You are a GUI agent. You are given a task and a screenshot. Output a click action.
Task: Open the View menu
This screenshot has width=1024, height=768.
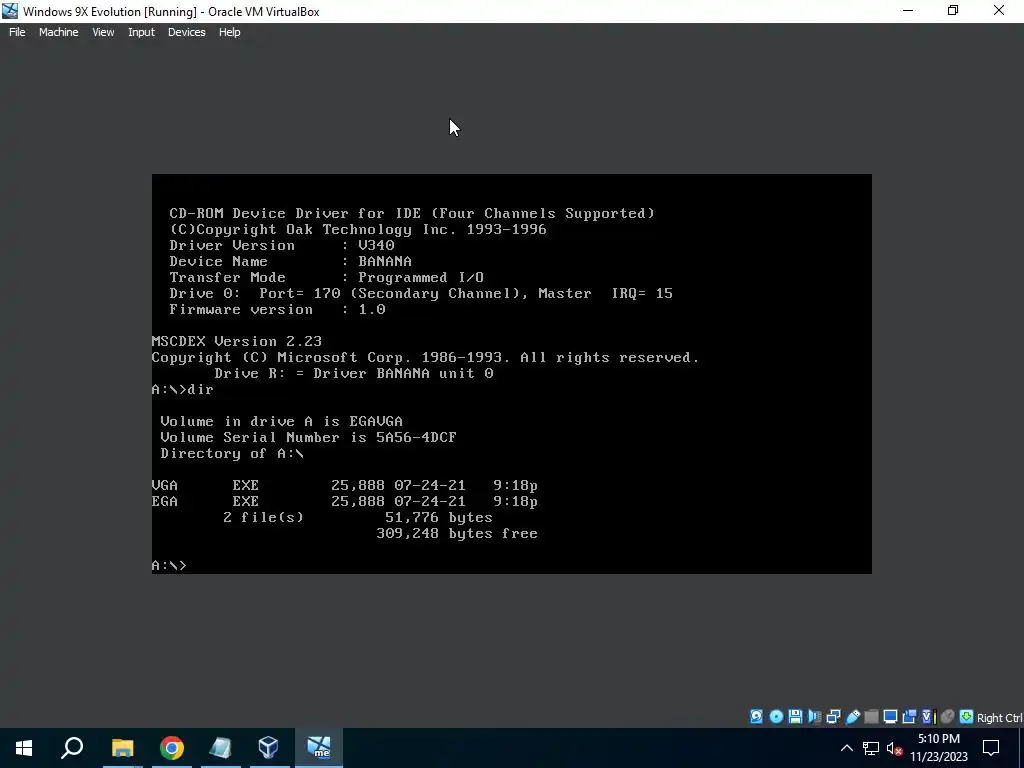[103, 32]
